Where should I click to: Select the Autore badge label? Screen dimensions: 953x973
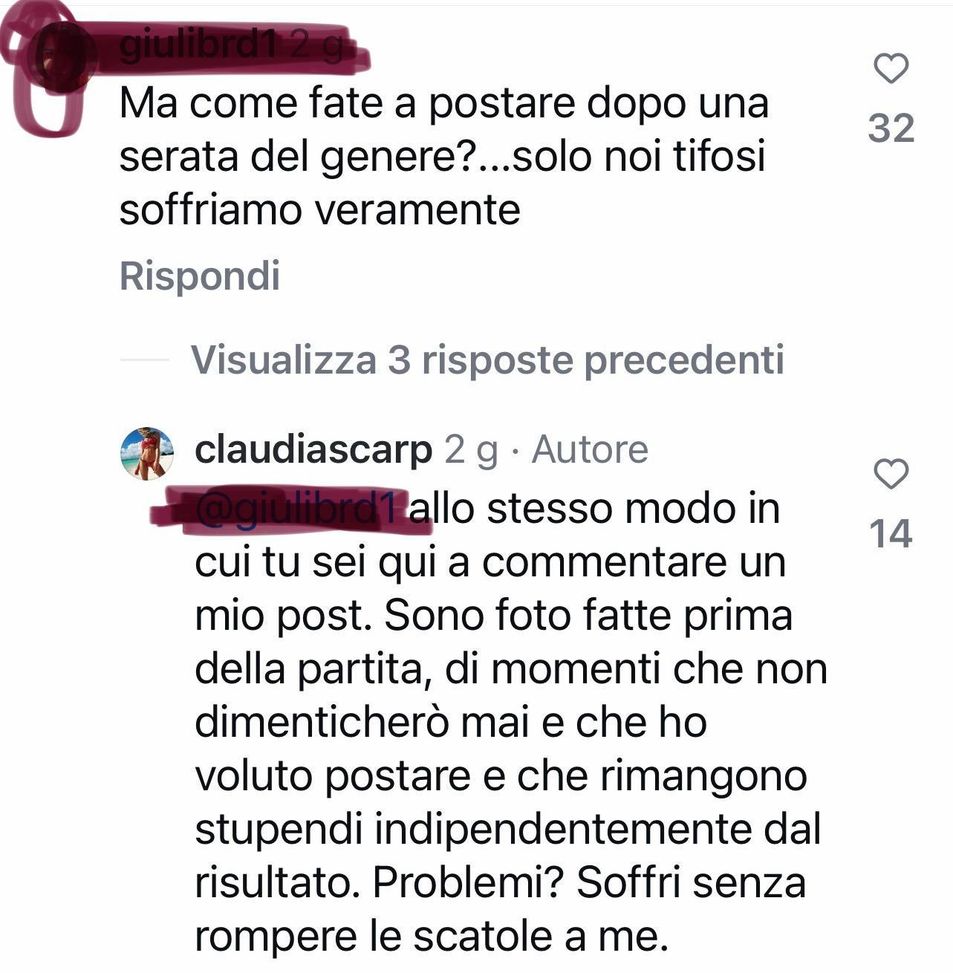point(590,449)
